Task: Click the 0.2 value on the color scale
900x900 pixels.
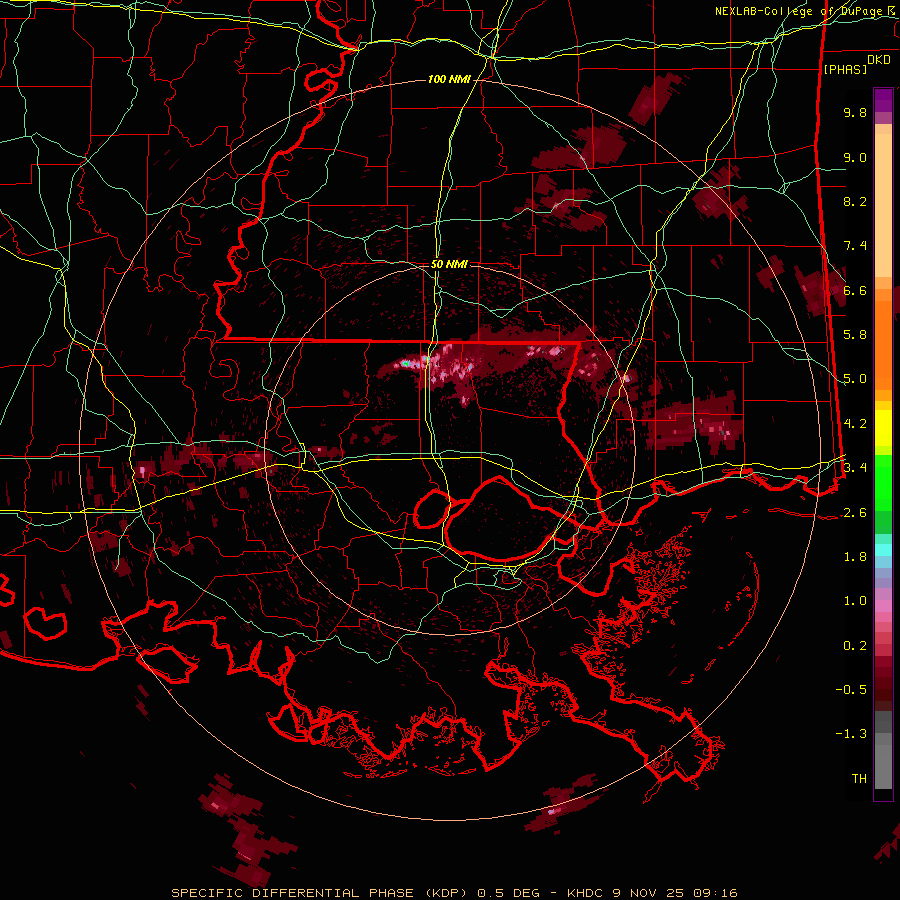Action: (x=855, y=646)
